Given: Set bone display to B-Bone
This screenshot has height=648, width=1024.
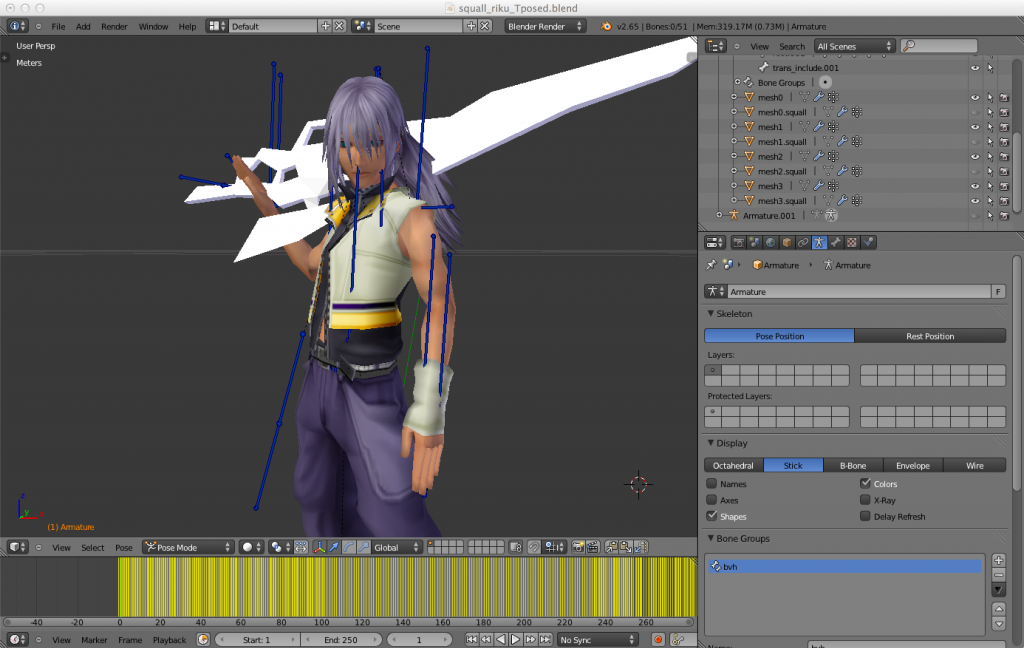Looking at the screenshot, I should [x=853, y=465].
